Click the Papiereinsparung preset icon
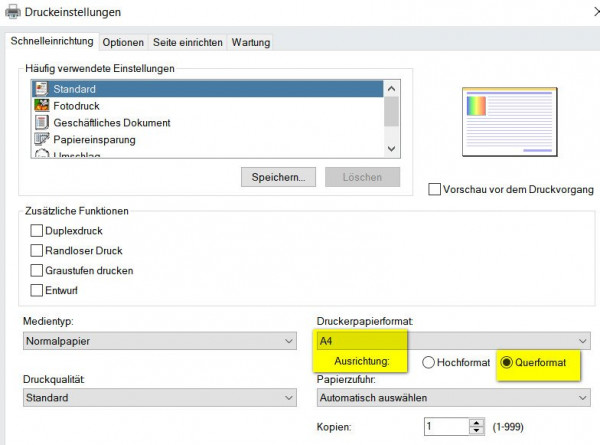 coord(41,139)
